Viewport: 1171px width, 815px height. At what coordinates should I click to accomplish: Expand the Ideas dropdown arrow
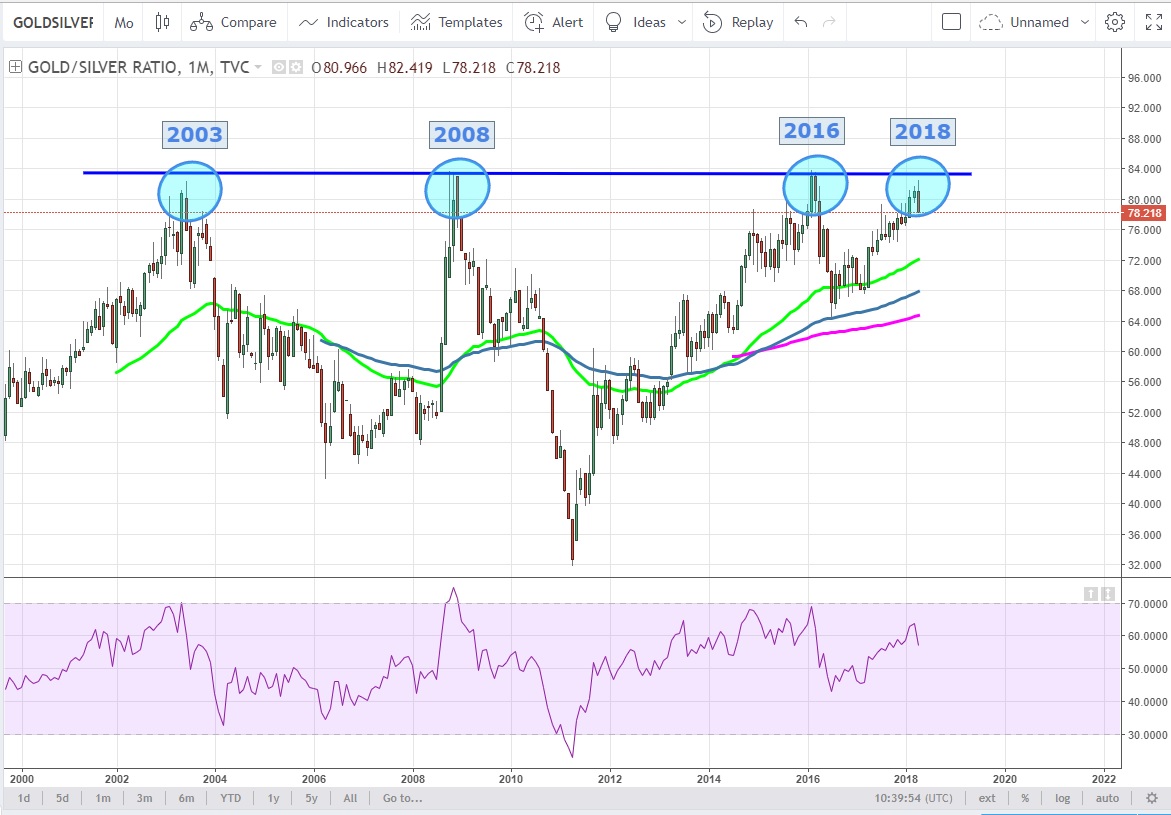click(682, 22)
